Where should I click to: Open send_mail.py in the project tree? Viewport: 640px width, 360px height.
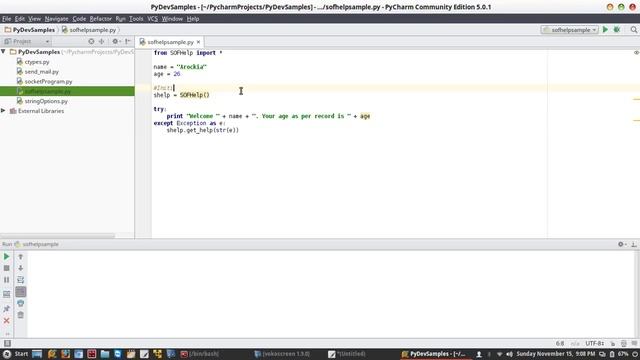[x=42, y=72]
